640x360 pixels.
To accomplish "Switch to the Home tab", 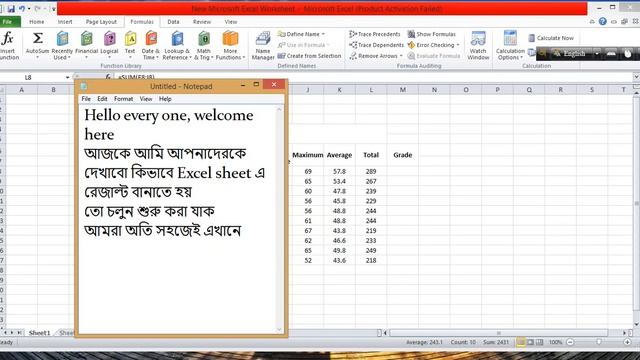I will (x=36, y=22).
